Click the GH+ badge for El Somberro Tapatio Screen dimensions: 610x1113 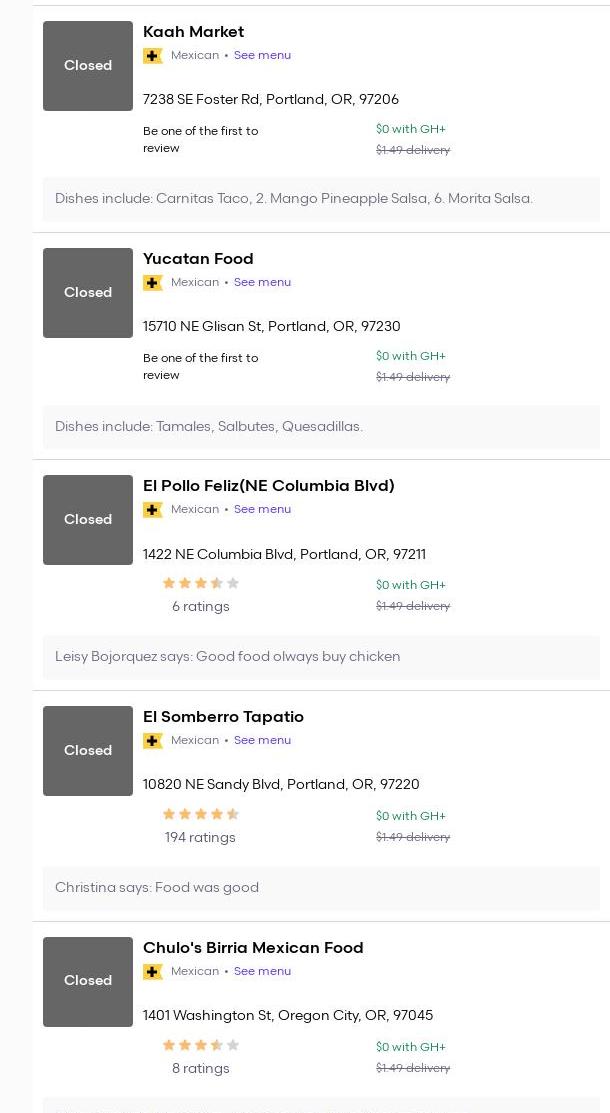coord(153,741)
